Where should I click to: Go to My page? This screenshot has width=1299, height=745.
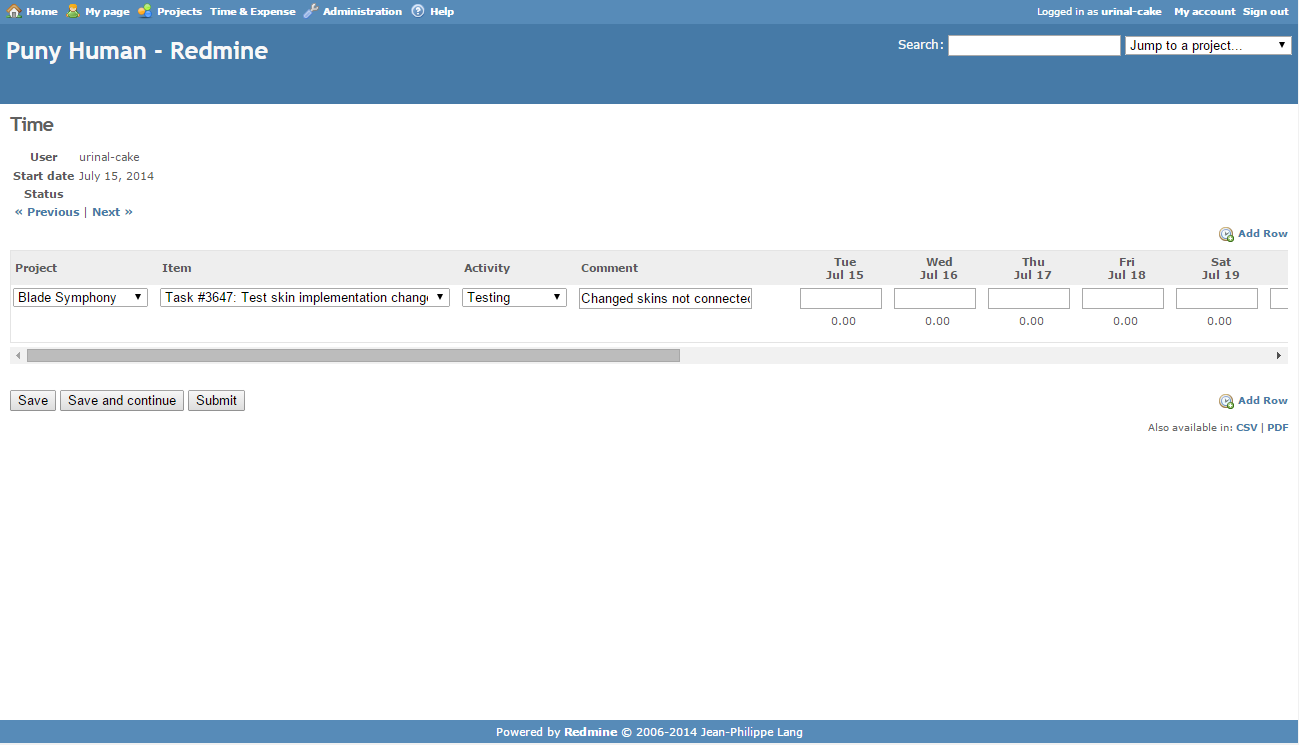tap(107, 12)
